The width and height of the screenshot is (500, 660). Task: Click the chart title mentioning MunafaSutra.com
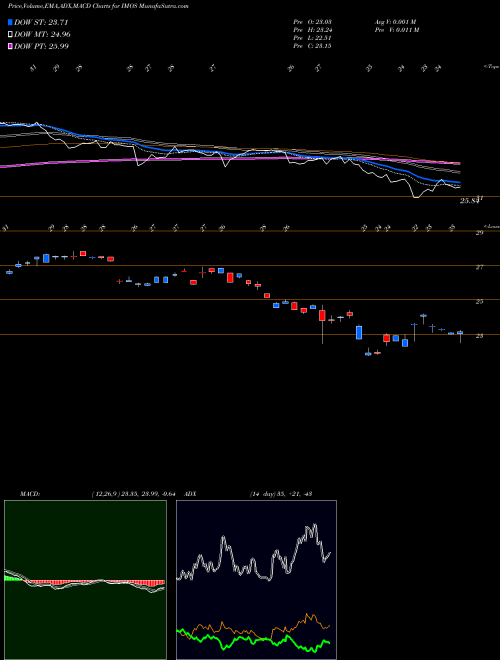[x=98, y=6]
